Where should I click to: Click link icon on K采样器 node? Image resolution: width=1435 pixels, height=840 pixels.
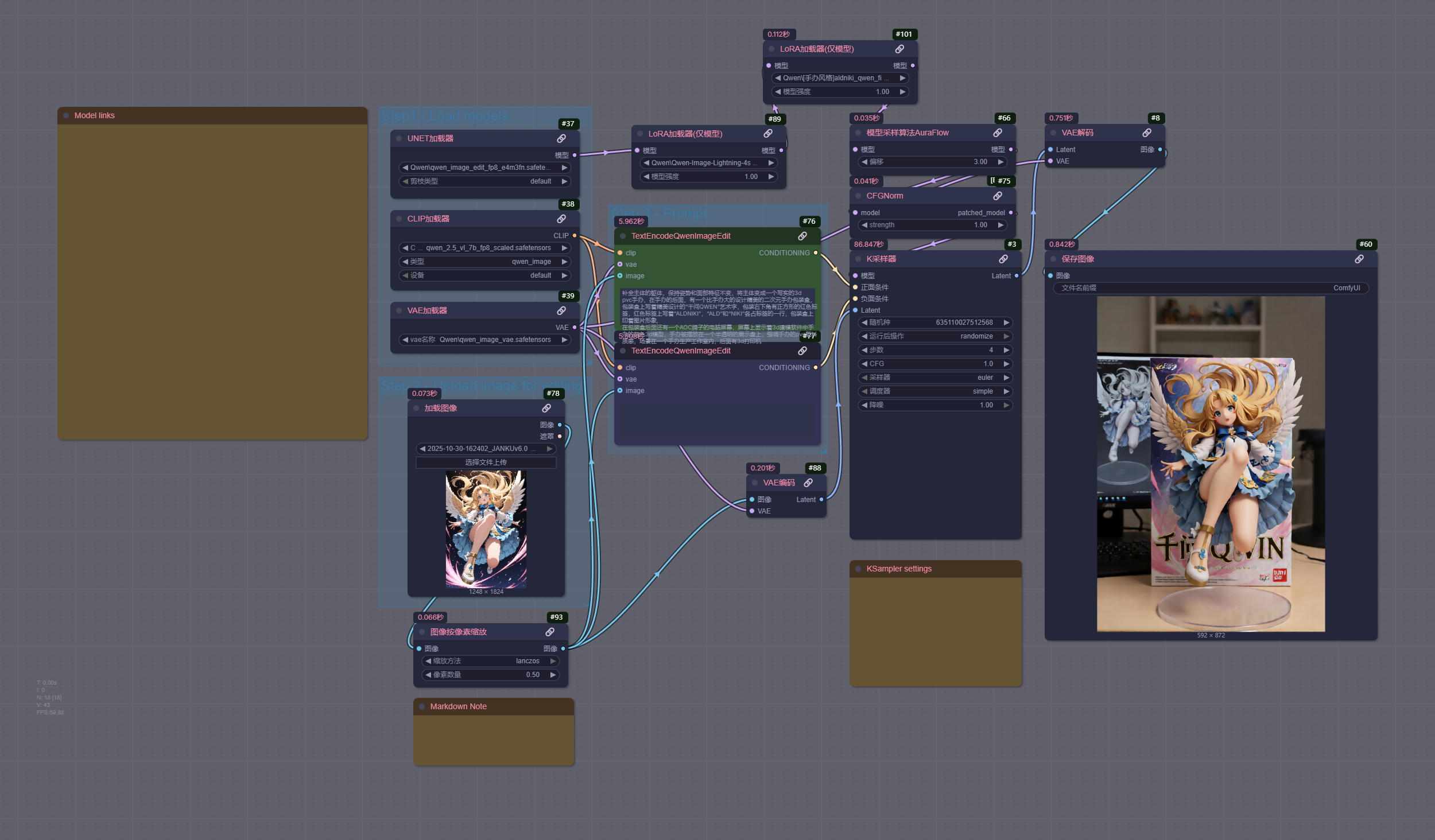coord(1003,259)
